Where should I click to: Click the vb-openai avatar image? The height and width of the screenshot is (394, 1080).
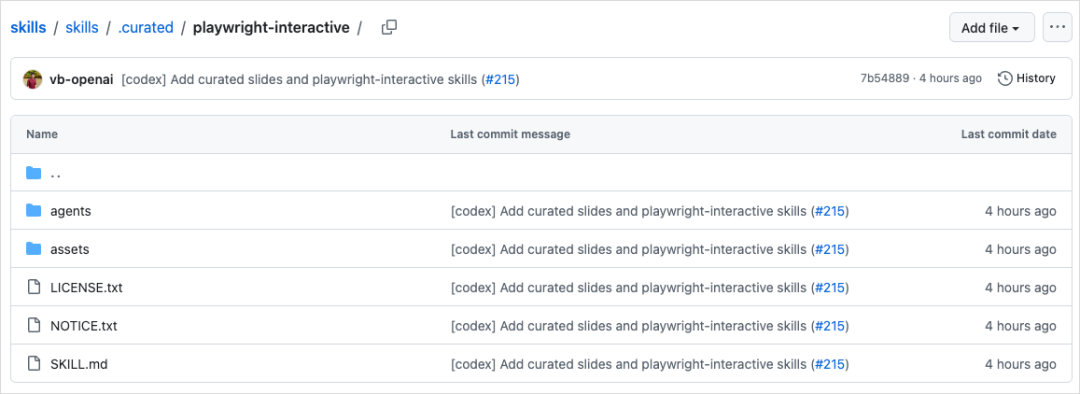click(x=32, y=79)
